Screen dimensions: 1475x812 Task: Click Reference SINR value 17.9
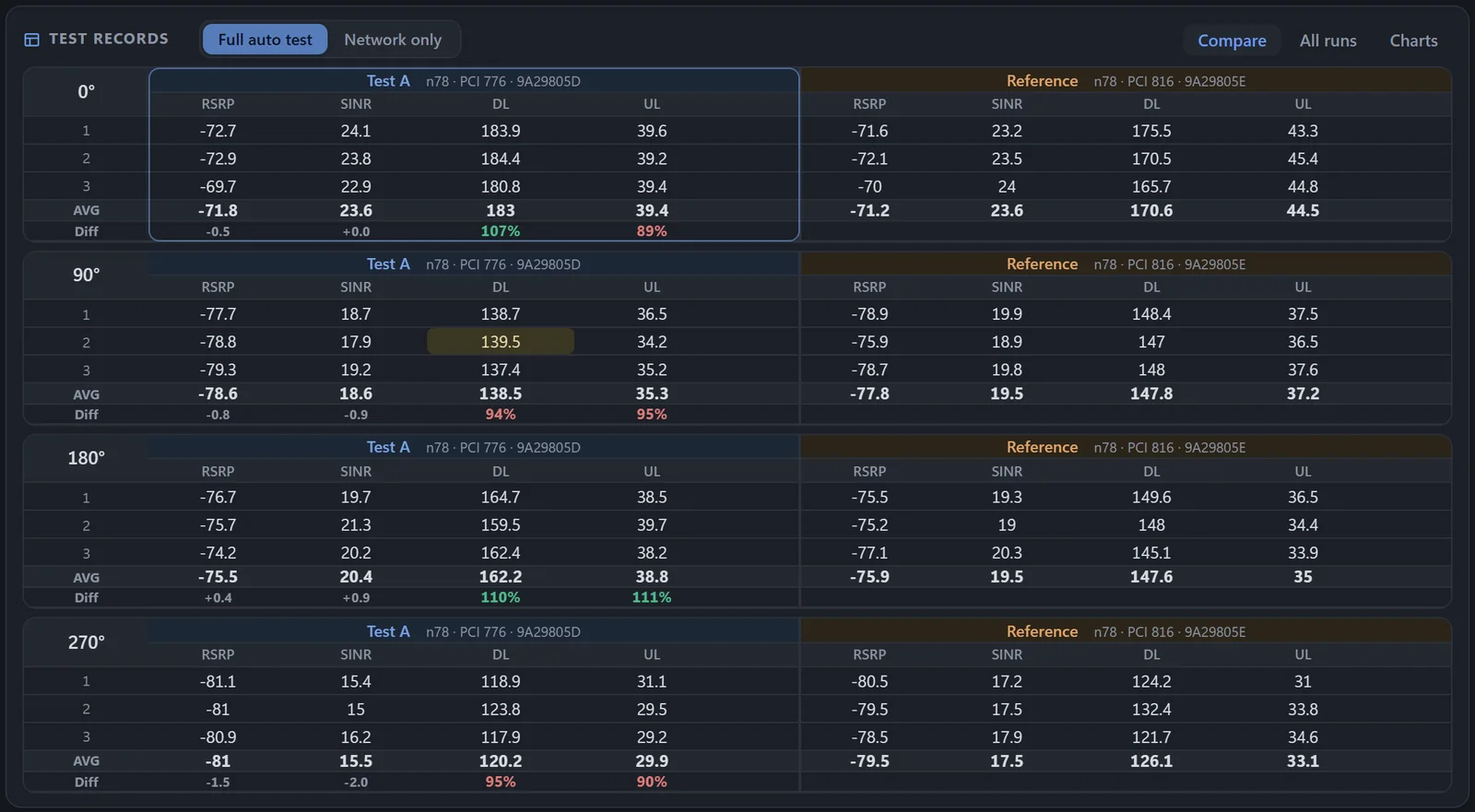(x=1007, y=737)
